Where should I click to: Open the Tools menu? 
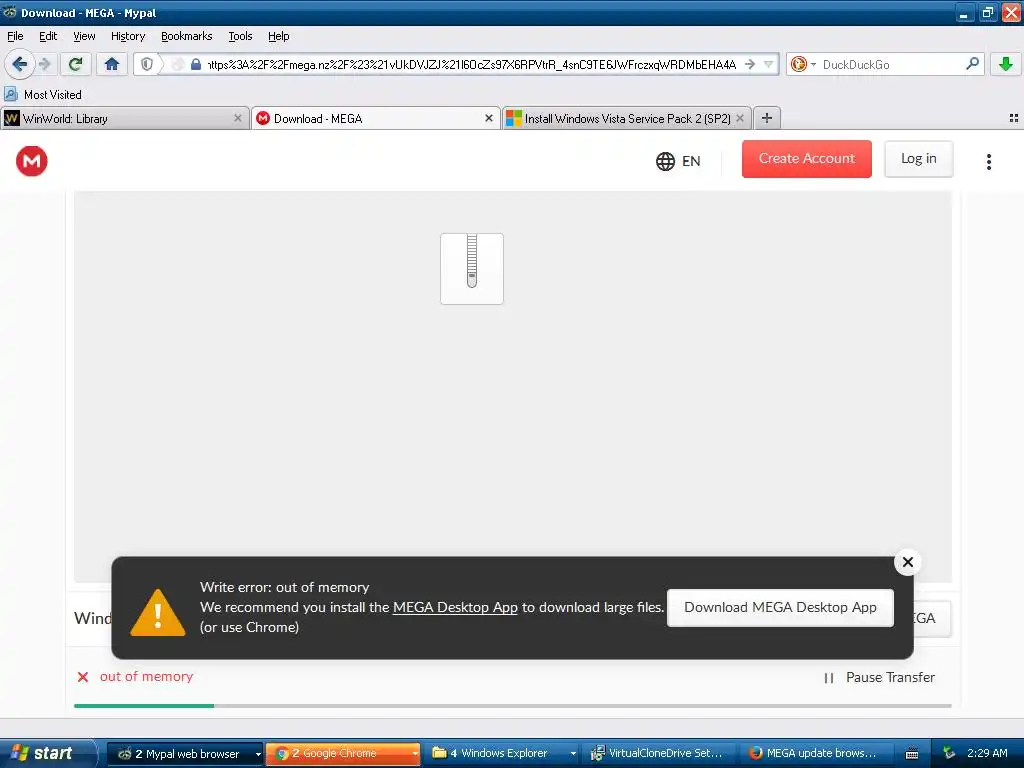(240, 36)
